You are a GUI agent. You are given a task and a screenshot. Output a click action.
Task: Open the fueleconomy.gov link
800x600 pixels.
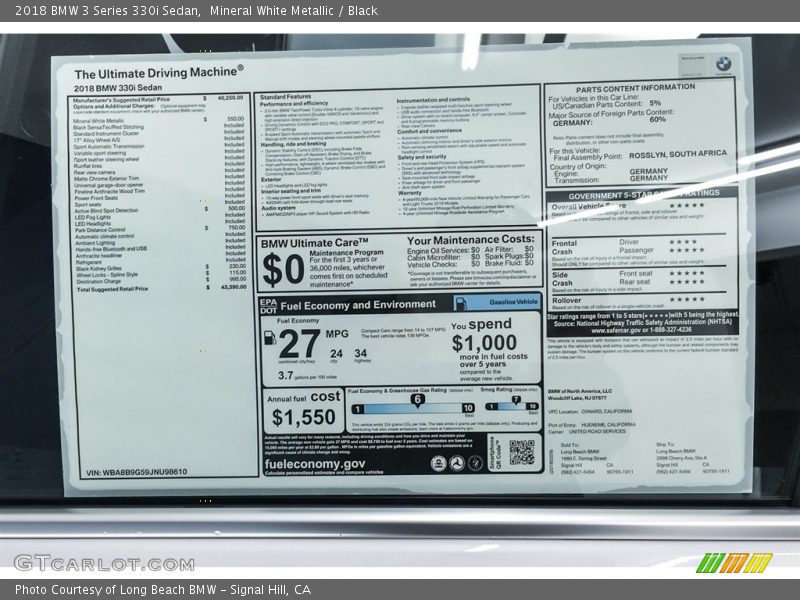point(315,464)
